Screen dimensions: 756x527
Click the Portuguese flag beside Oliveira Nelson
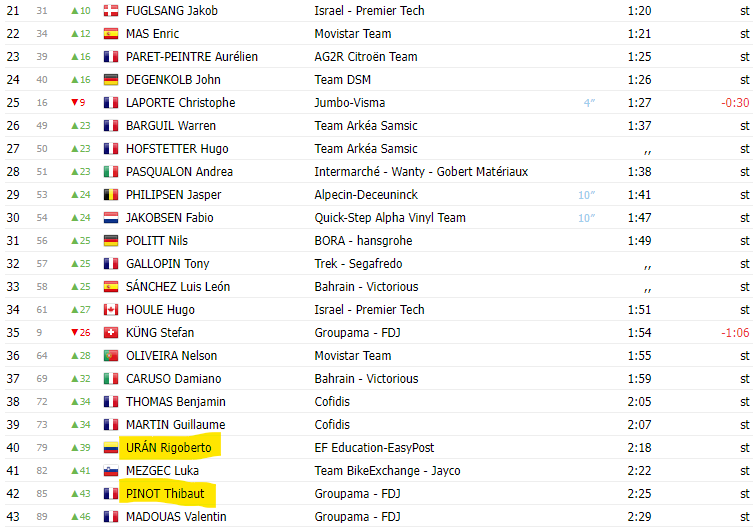coord(111,356)
